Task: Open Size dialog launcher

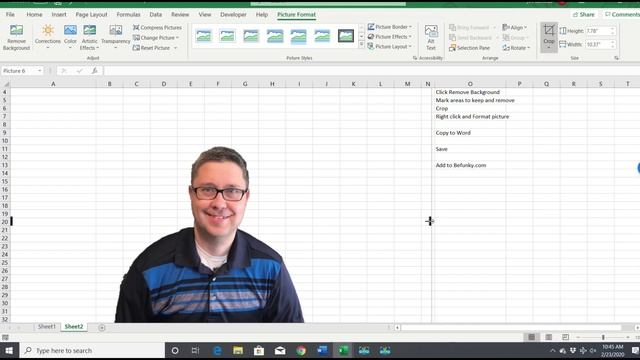Action: (x=616, y=58)
